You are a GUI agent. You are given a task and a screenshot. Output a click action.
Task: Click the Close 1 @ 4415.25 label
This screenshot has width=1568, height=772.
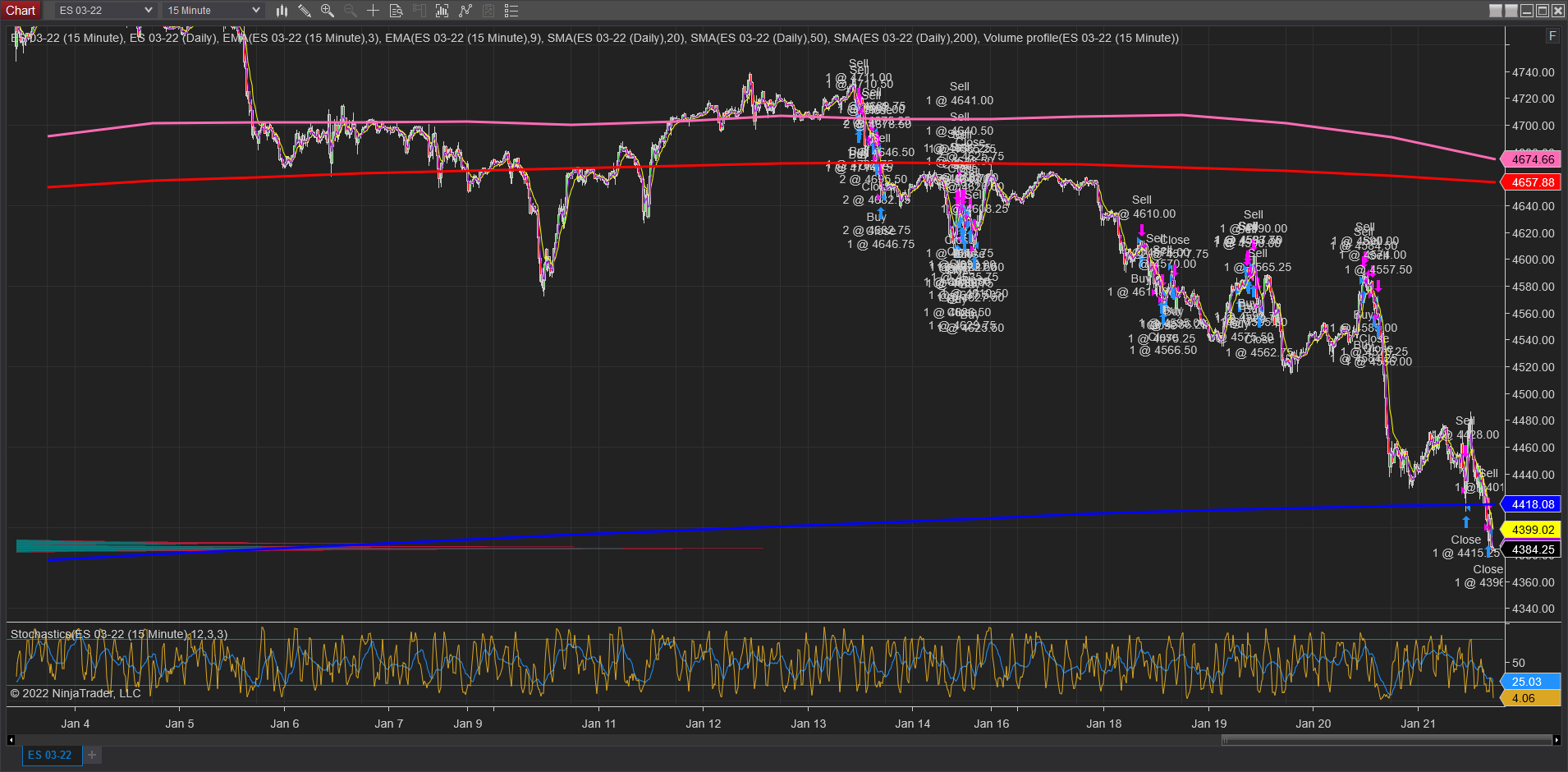coord(1467,546)
